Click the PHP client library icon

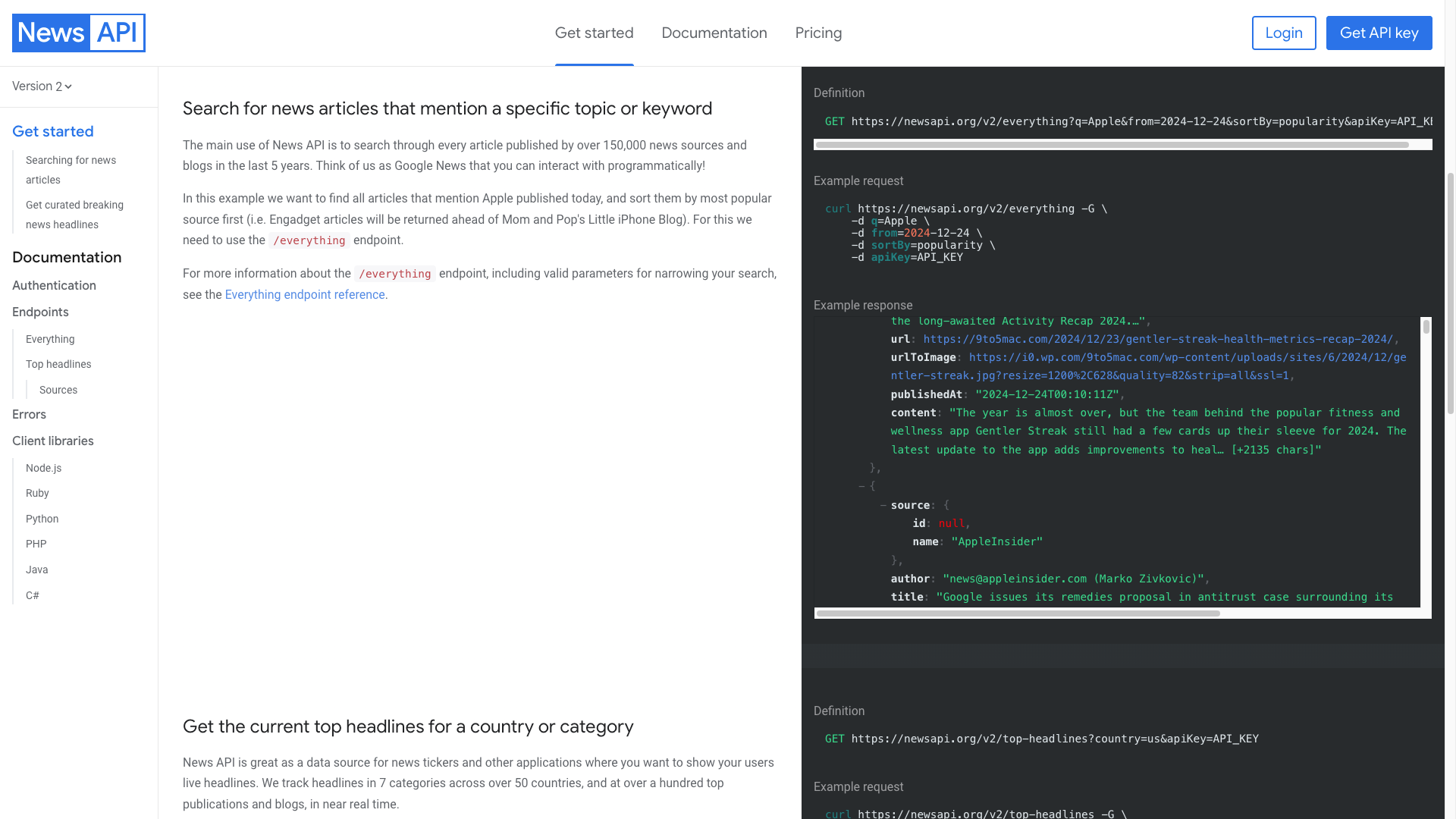point(35,544)
